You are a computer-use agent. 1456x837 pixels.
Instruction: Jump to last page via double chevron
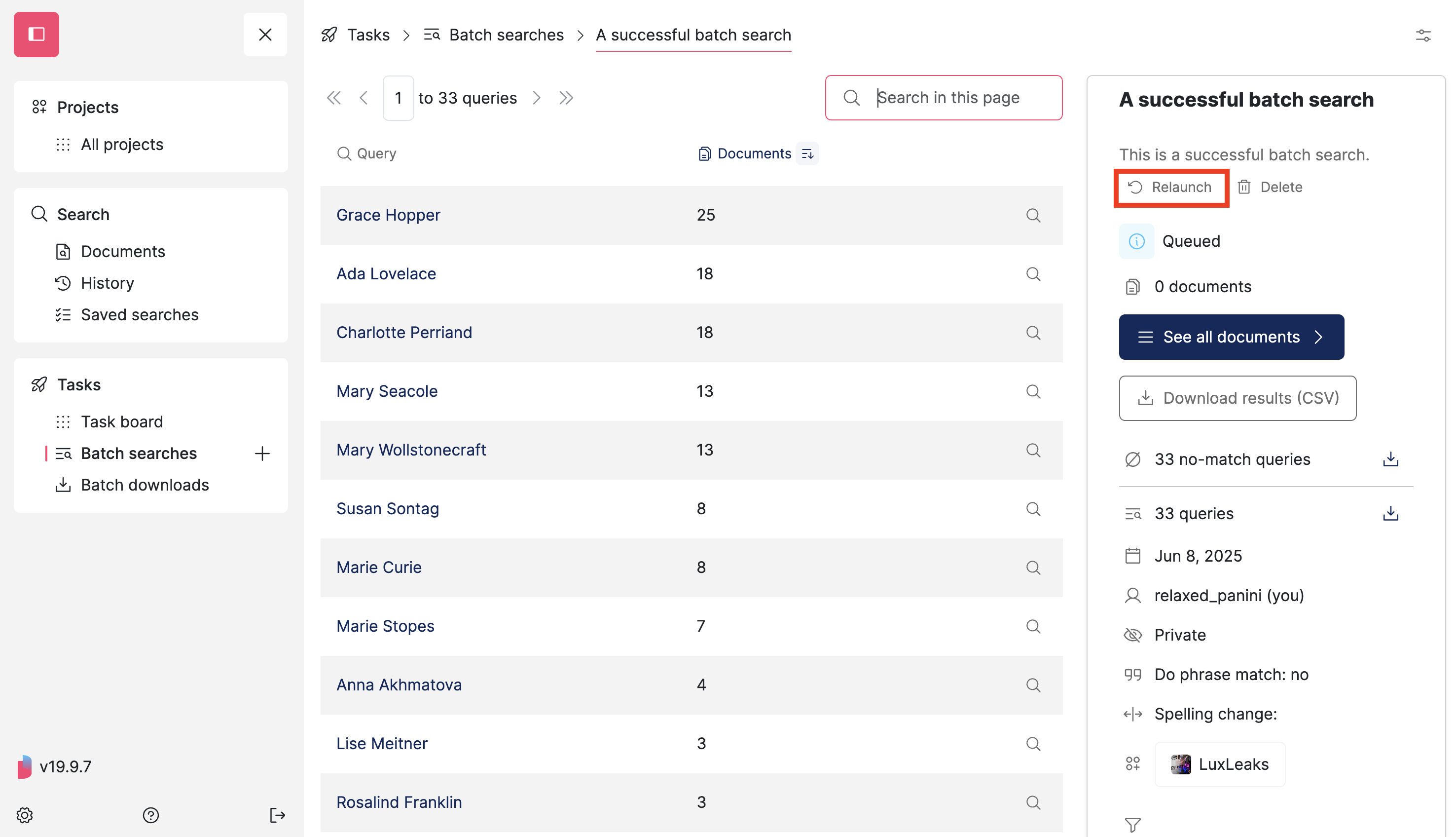point(566,98)
